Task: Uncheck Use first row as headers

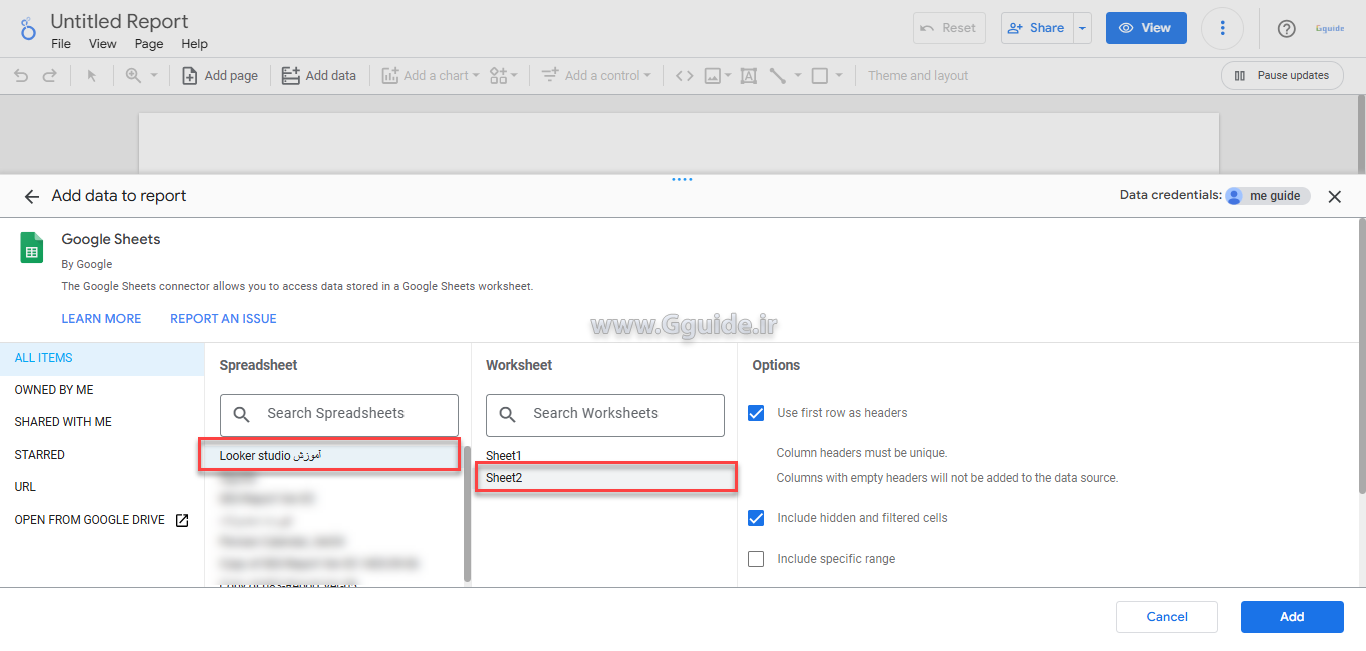Action: [756, 412]
